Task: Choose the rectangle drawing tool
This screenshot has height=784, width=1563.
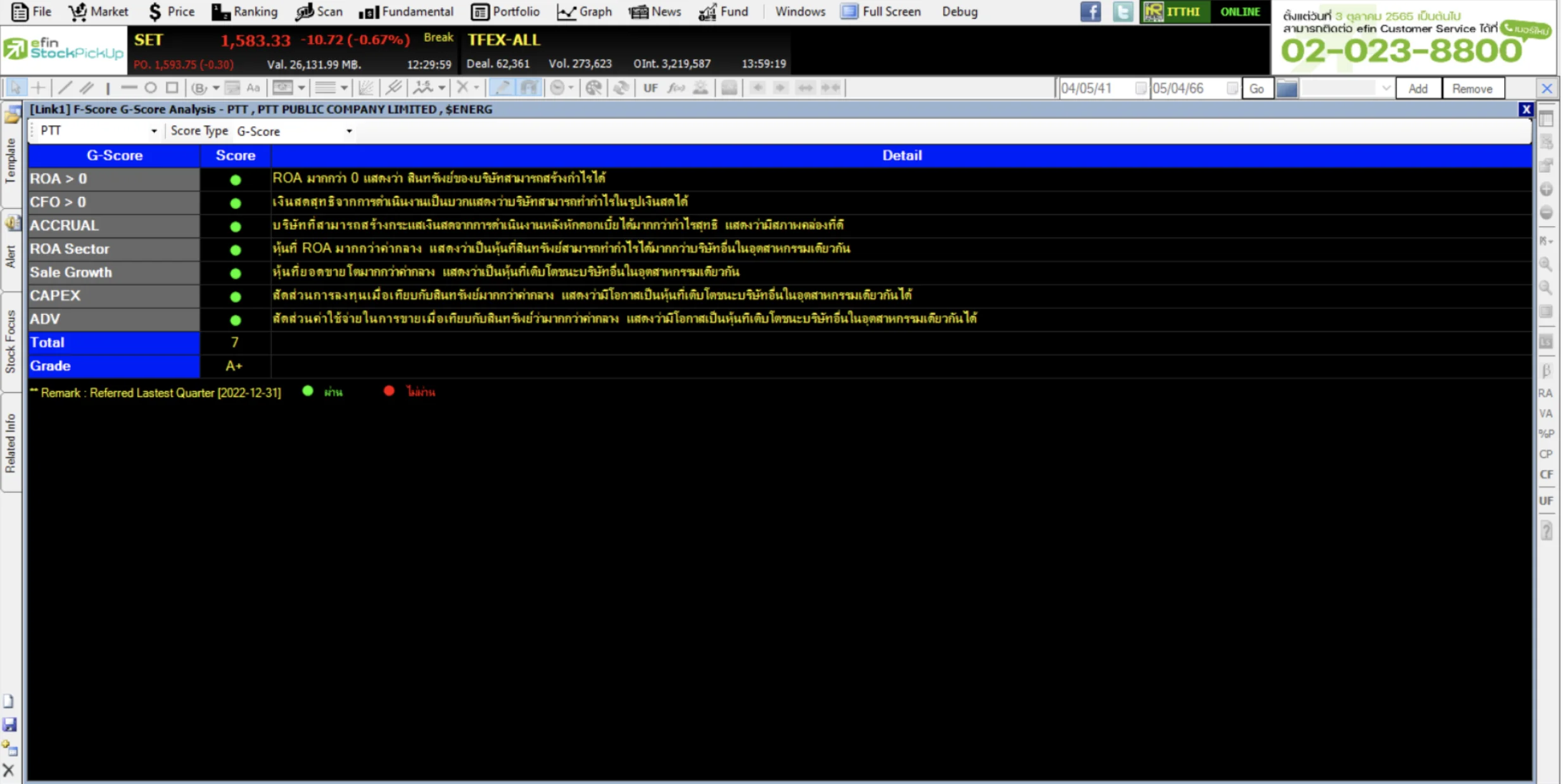Action: point(172,88)
